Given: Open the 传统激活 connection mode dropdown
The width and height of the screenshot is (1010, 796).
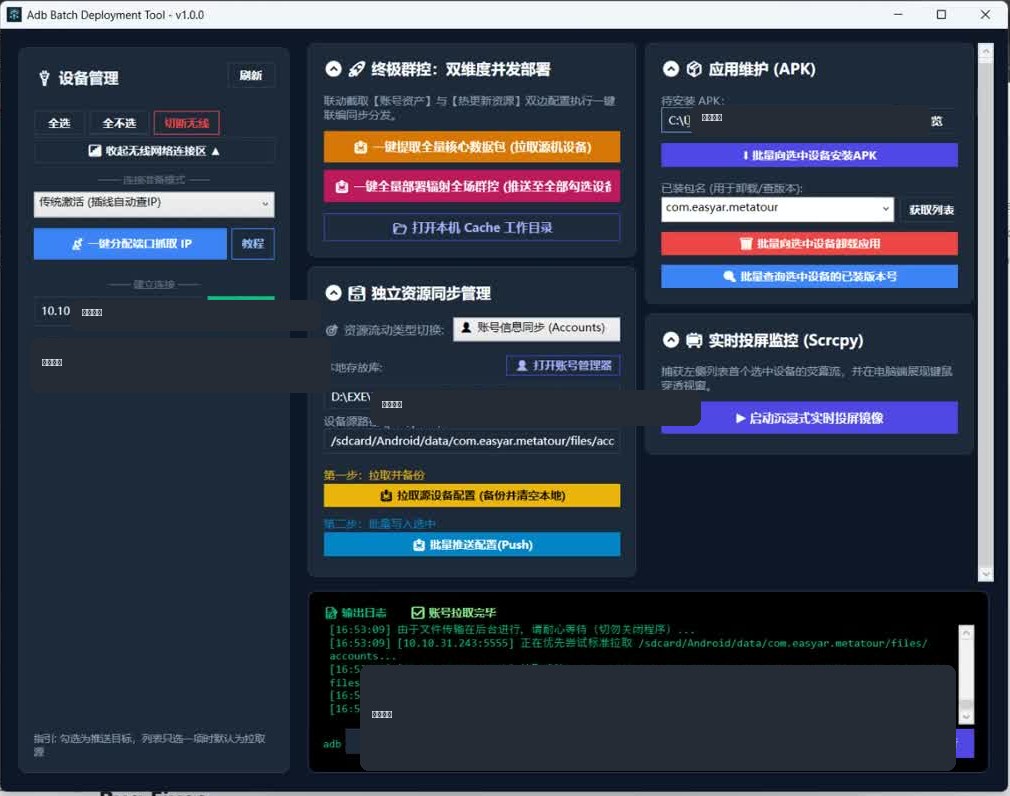Looking at the screenshot, I should tap(154, 204).
